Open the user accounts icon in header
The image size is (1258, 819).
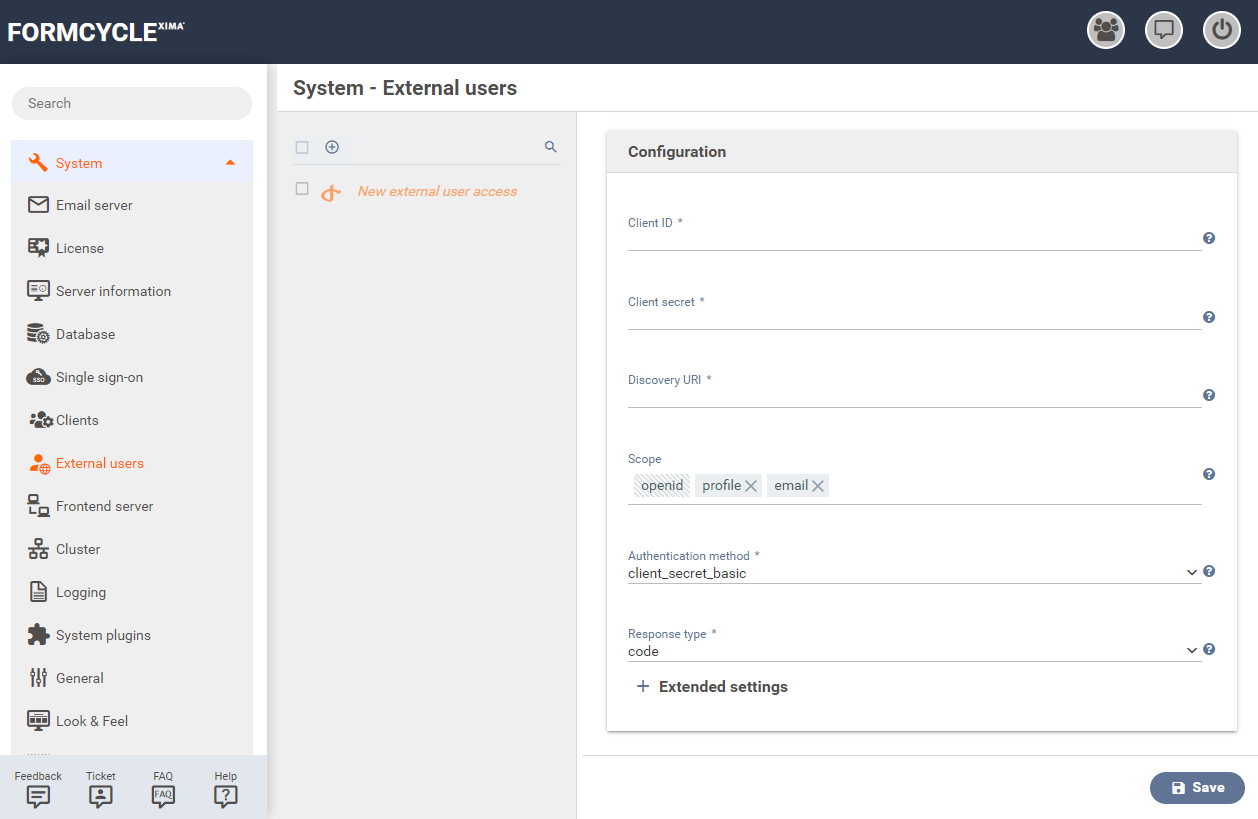(1106, 30)
